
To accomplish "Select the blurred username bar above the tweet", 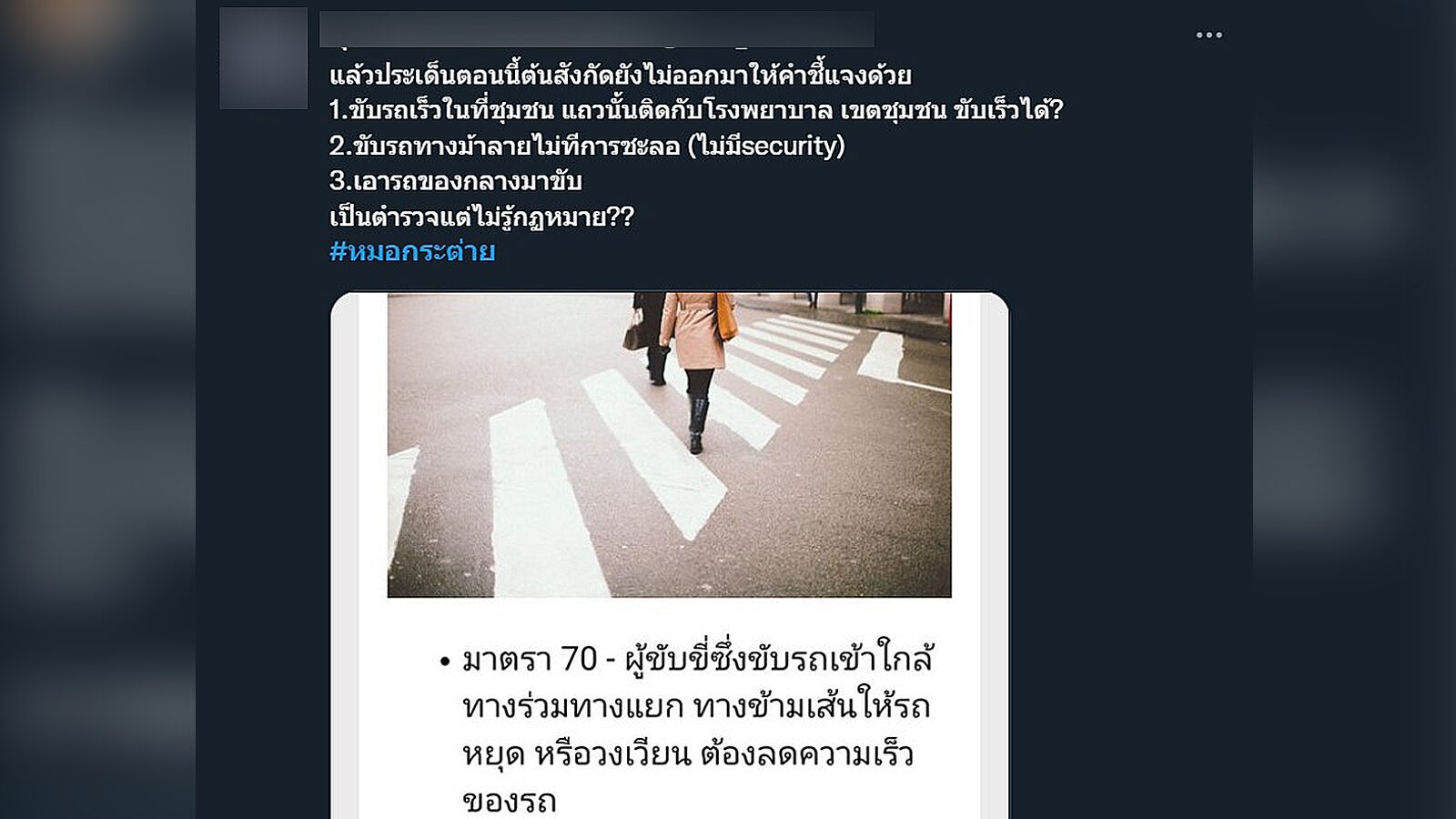I will [596, 29].
